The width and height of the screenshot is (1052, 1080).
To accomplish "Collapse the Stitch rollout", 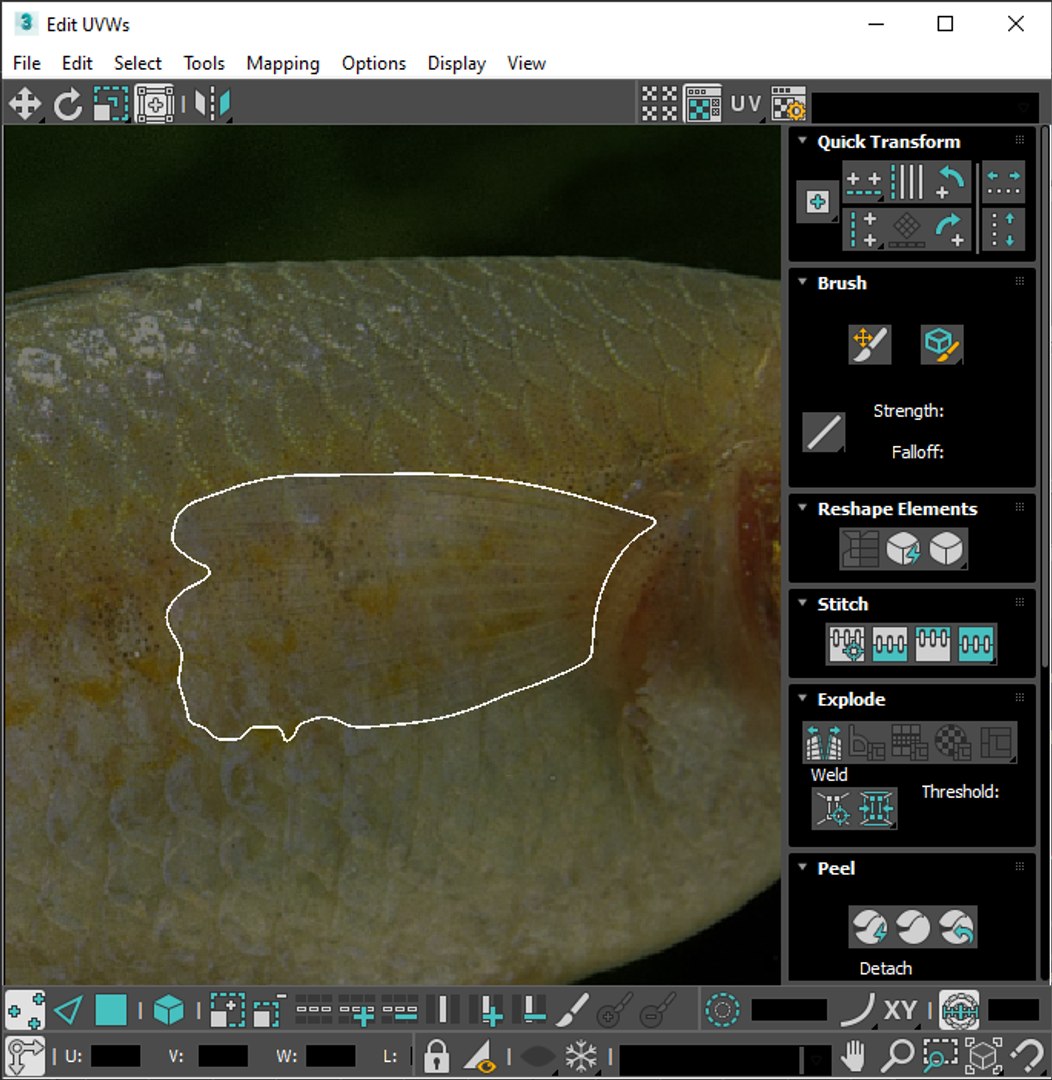I will point(802,603).
